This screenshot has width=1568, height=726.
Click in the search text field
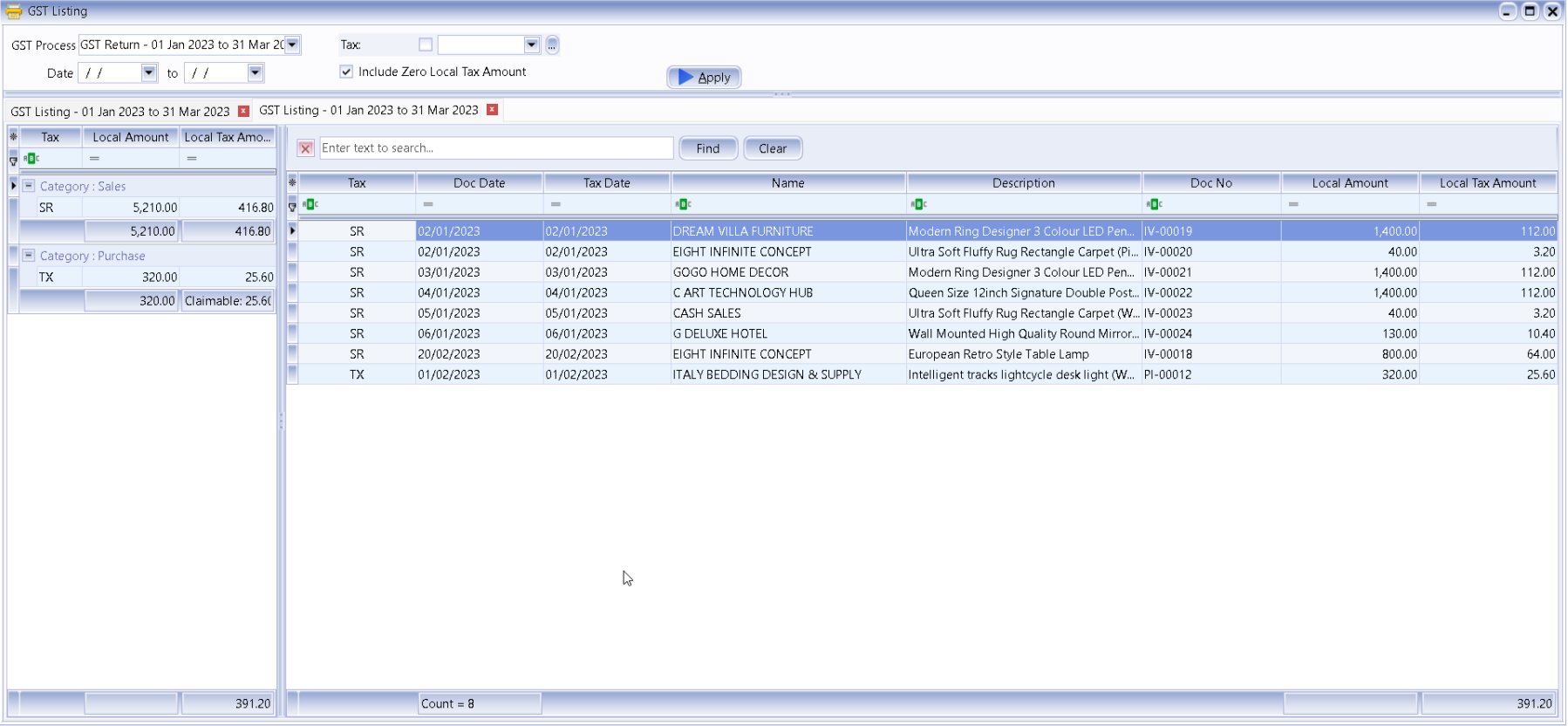tap(495, 148)
